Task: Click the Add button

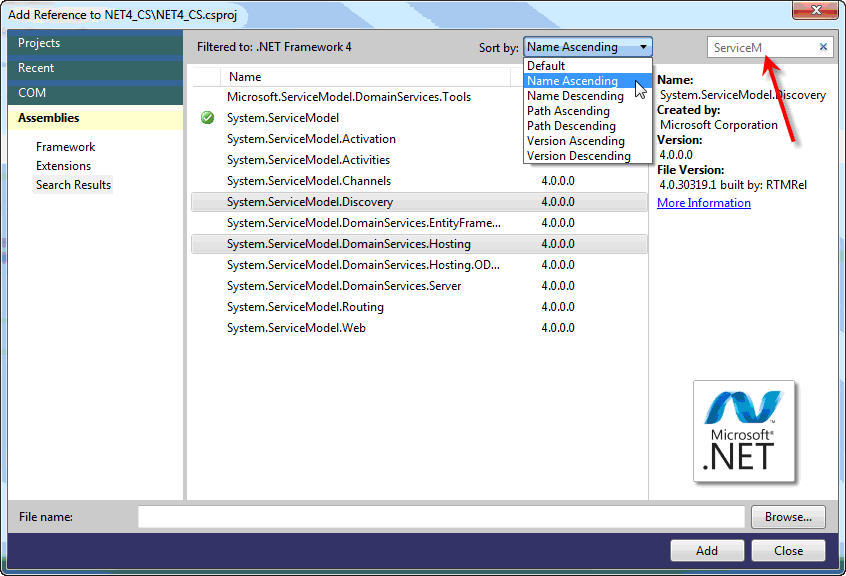Action: coord(707,551)
